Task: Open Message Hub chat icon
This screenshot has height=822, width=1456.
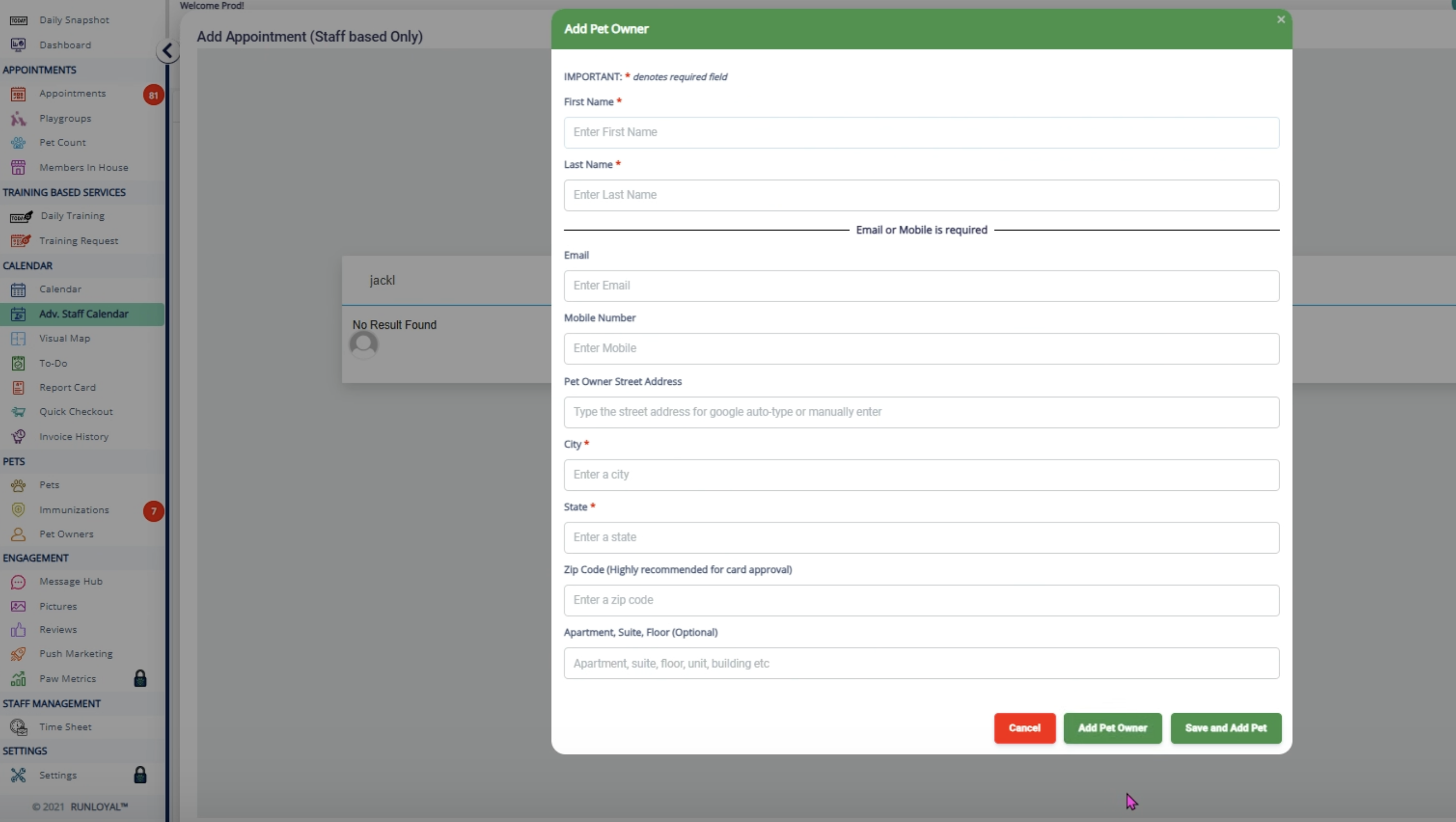Action: pos(18,582)
